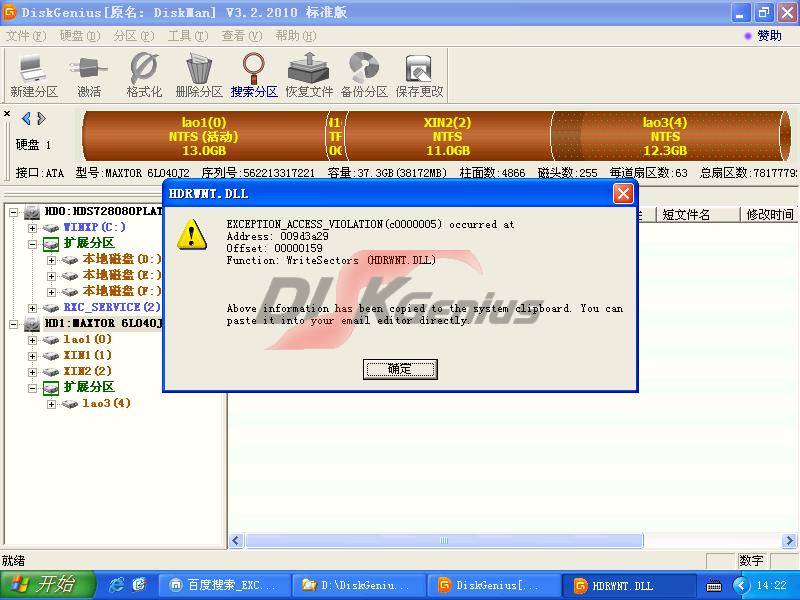Expand the WINXP (C:) tree node

pyautogui.click(x=33, y=228)
